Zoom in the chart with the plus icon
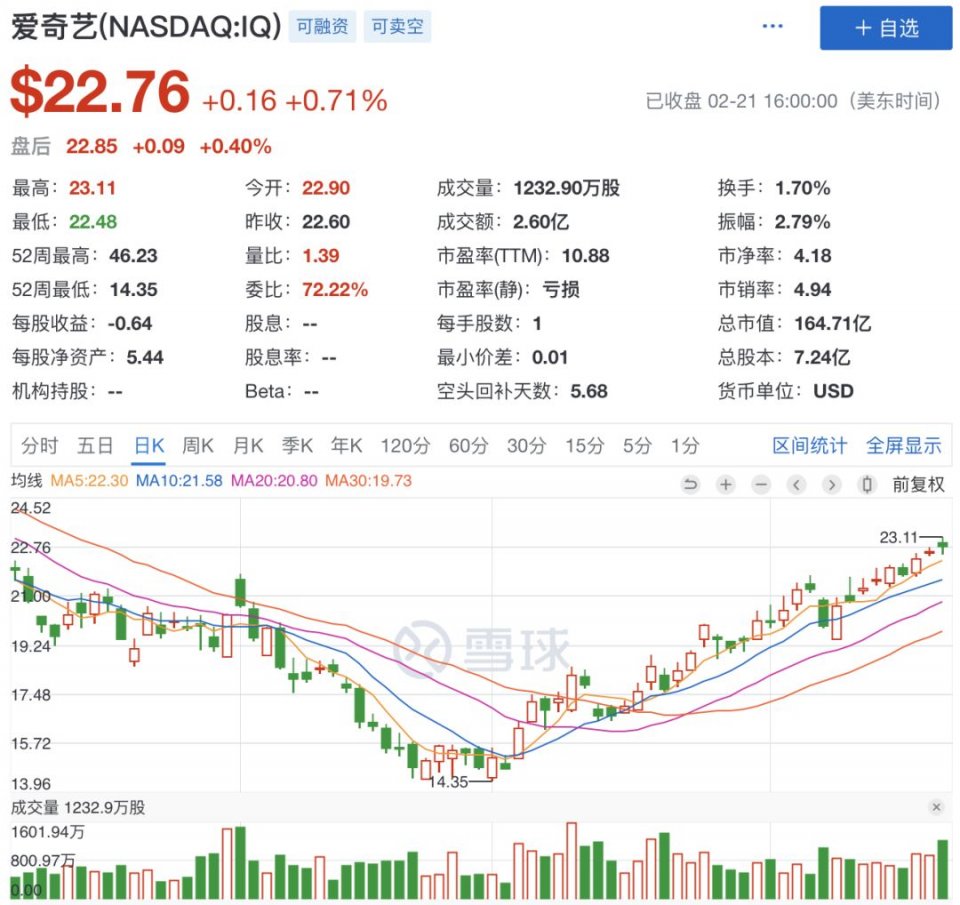 click(x=726, y=485)
